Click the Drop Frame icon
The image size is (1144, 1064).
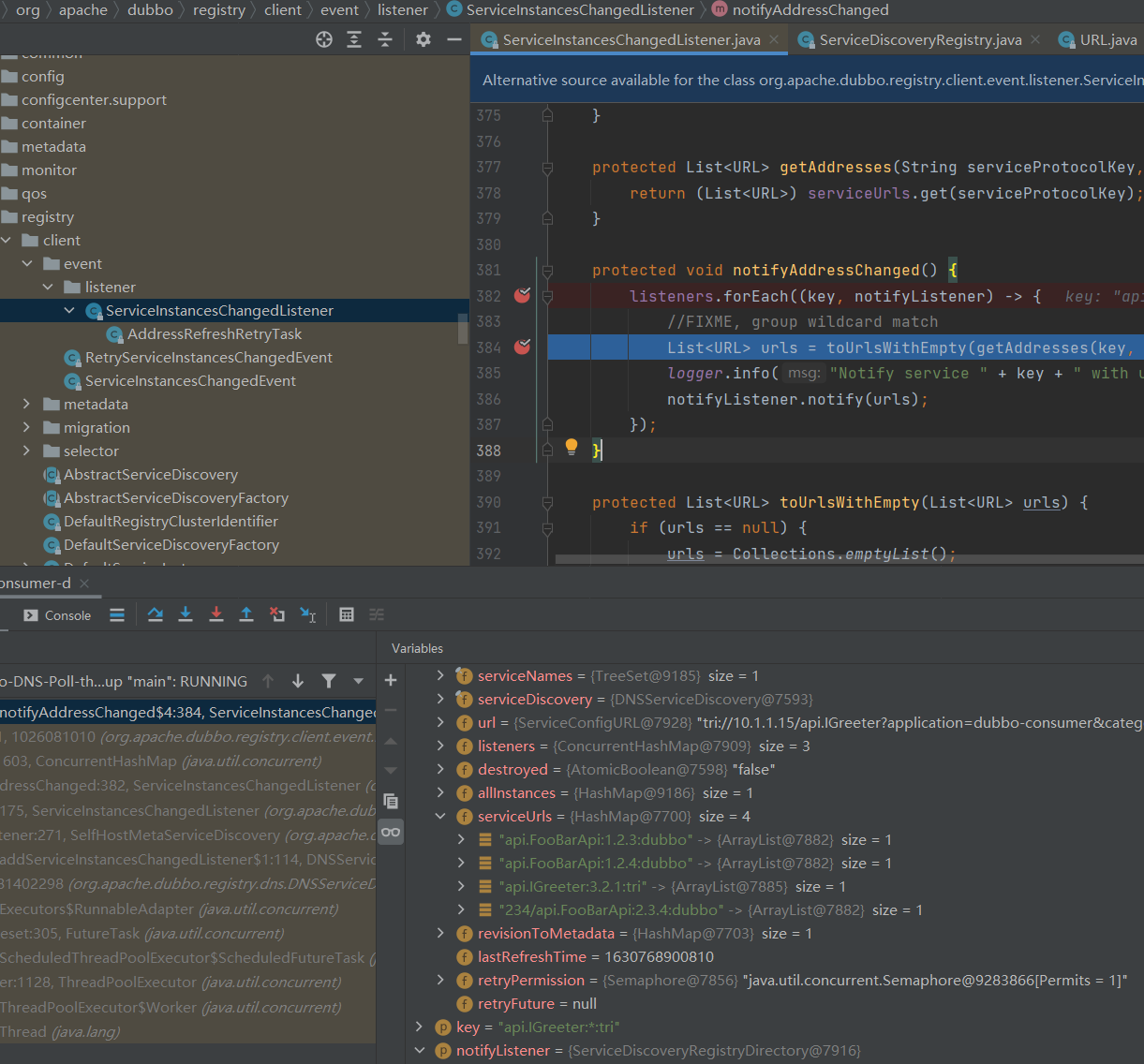coord(277,614)
